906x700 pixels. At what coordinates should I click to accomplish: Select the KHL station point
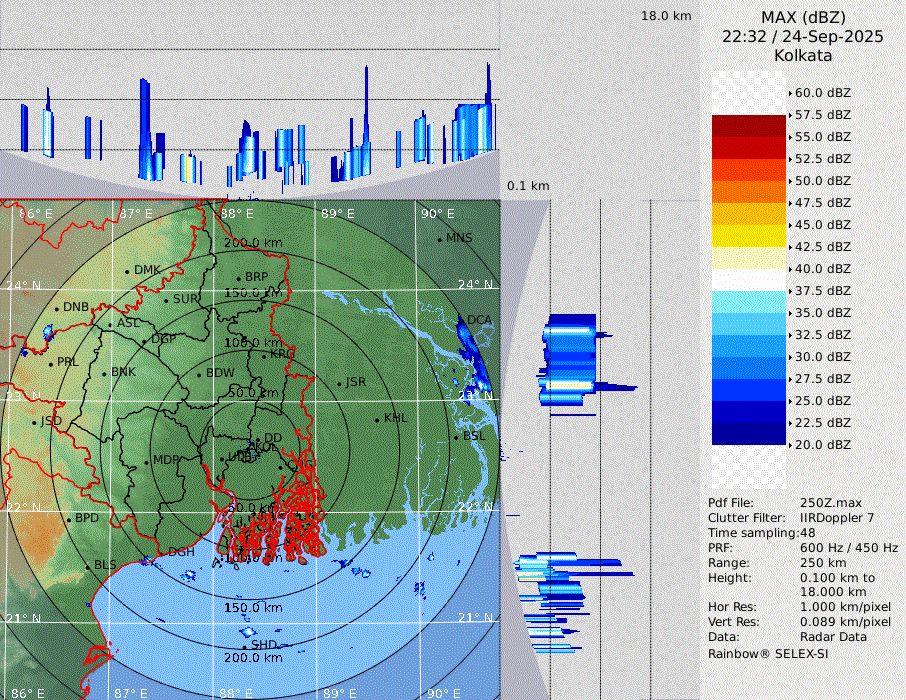coord(377,419)
